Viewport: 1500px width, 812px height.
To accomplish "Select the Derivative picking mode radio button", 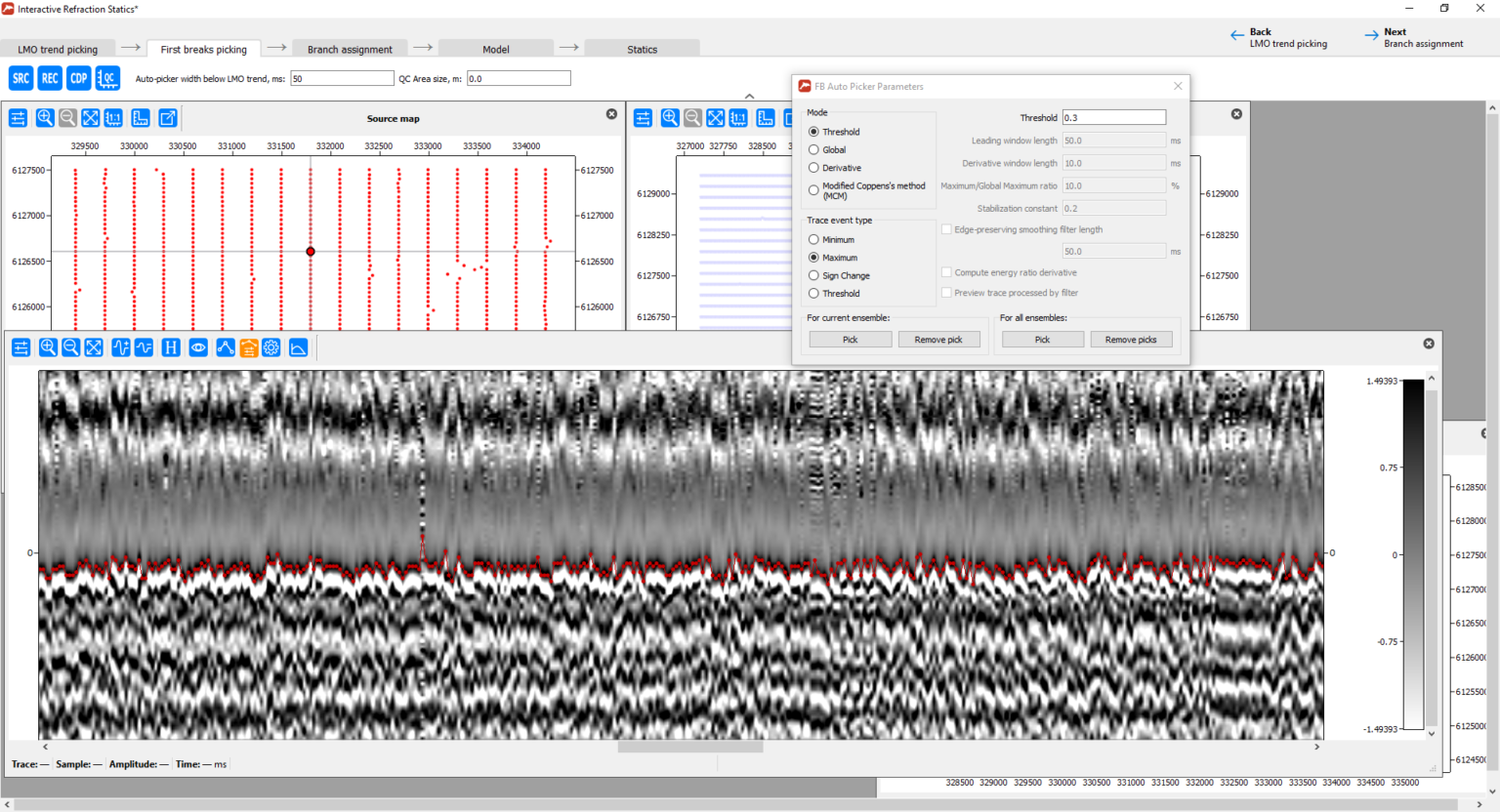I will 813,167.
